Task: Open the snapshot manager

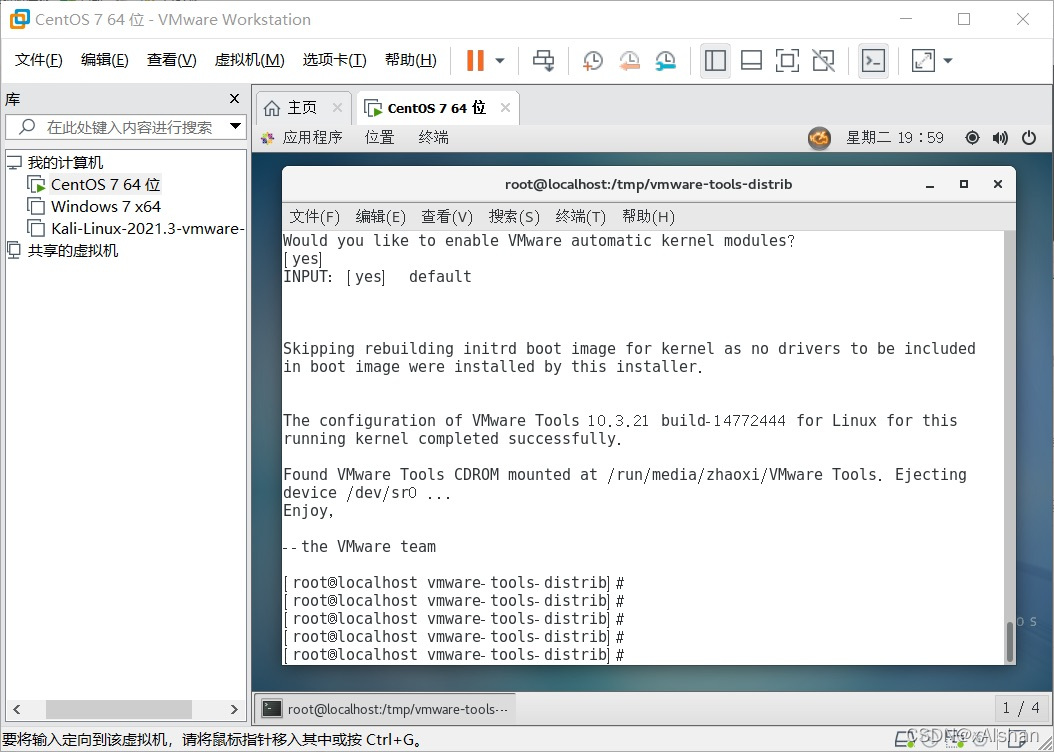Action: coord(665,60)
